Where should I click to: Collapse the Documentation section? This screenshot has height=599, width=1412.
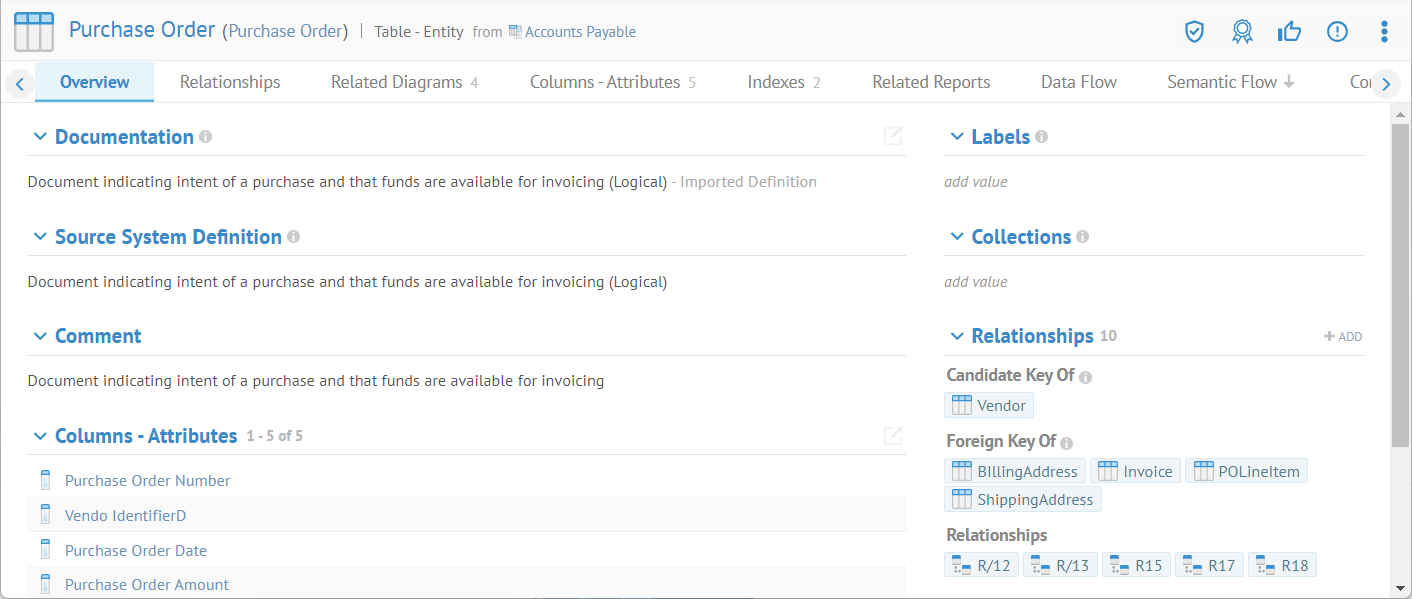[x=40, y=137]
